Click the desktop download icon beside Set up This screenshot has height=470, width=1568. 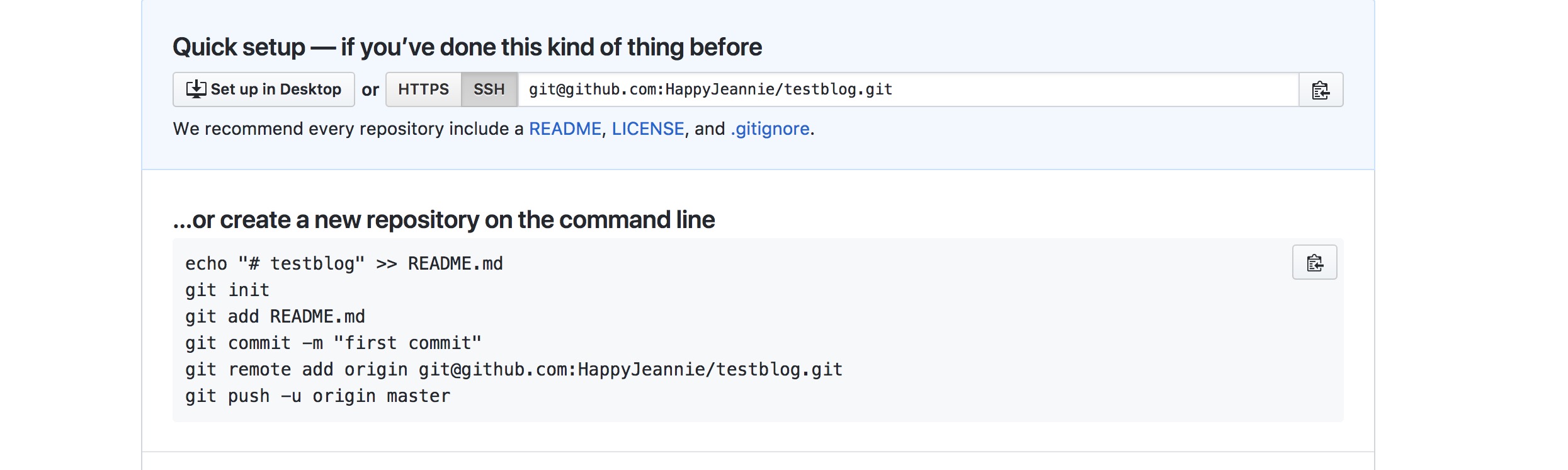click(x=196, y=89)
